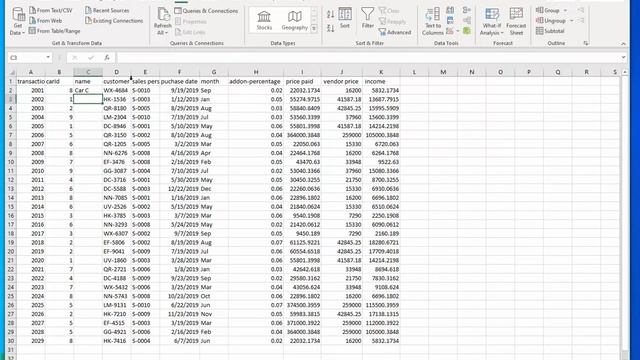Expand the Ungroup dropdown arrow
Screen dimensions: 640x360
571,20
